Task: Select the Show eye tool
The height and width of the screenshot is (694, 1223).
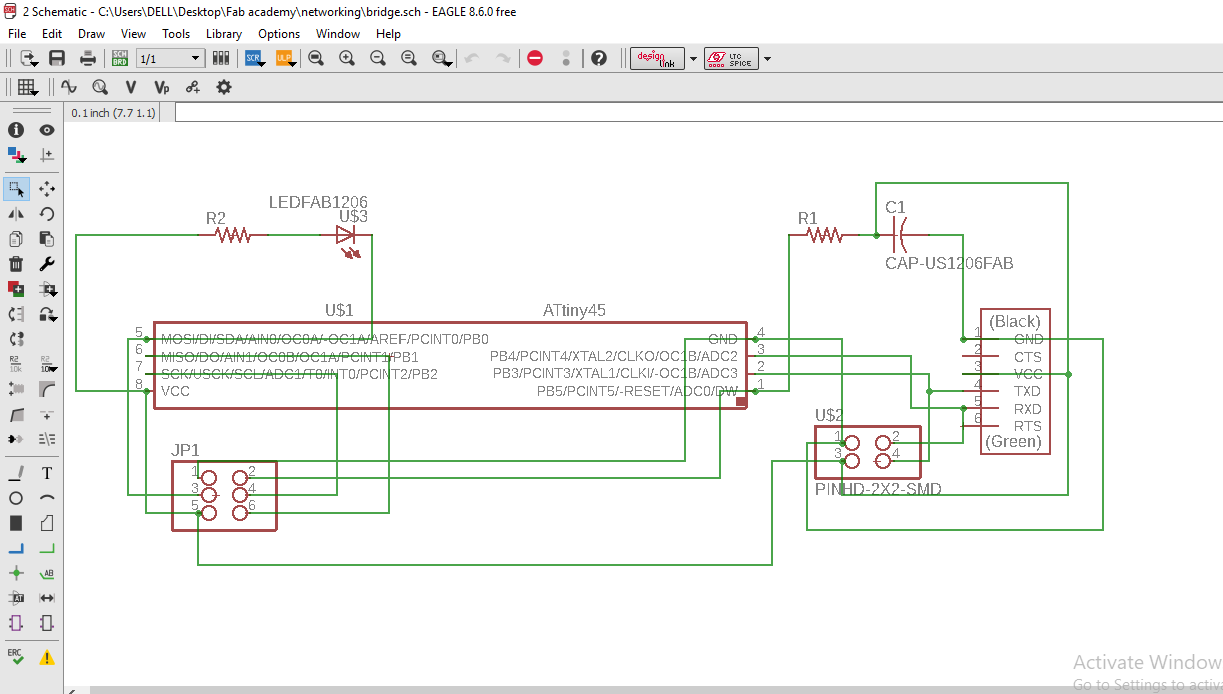Action: pos(47,130)
